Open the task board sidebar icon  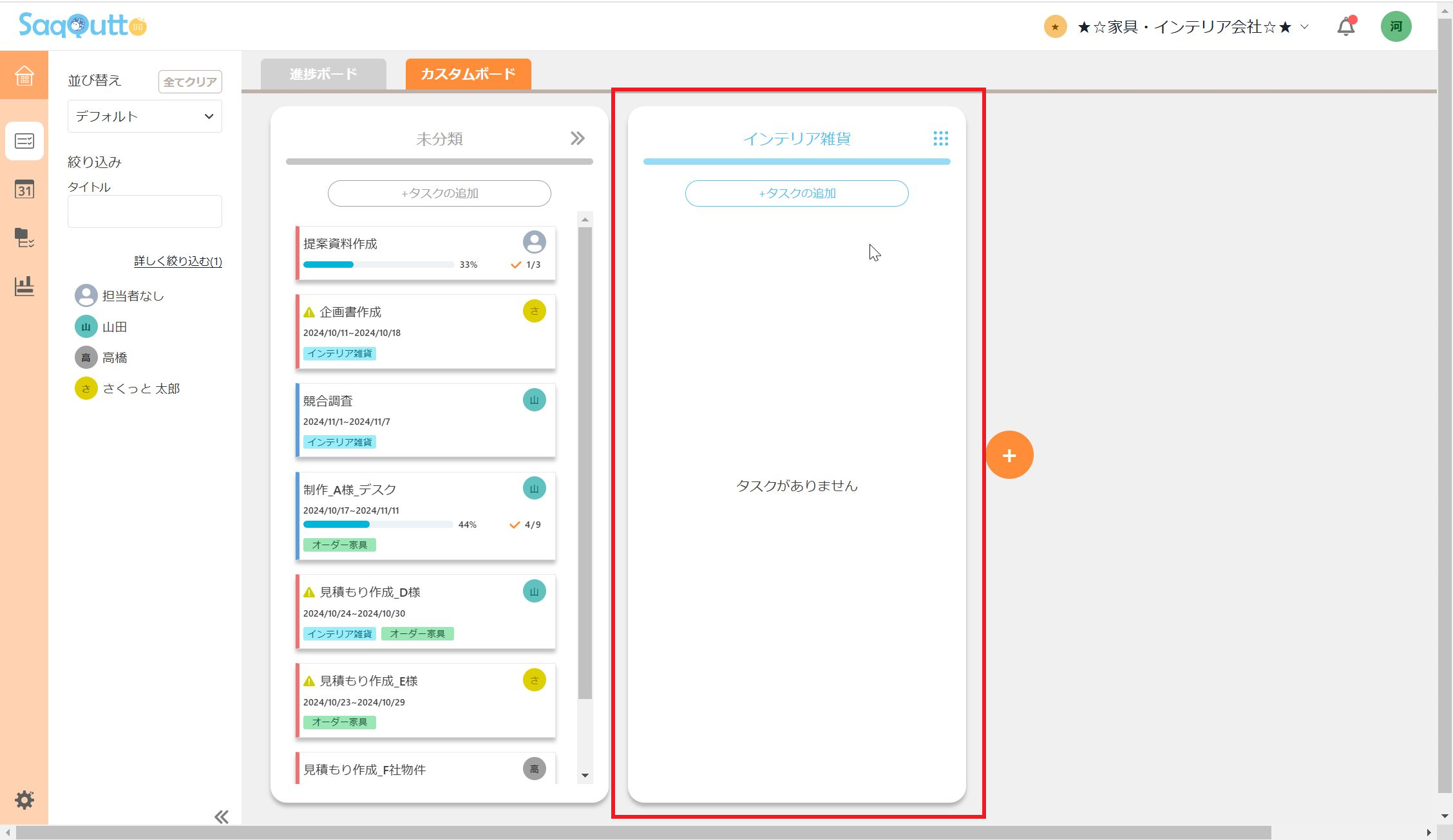(24, 140)
